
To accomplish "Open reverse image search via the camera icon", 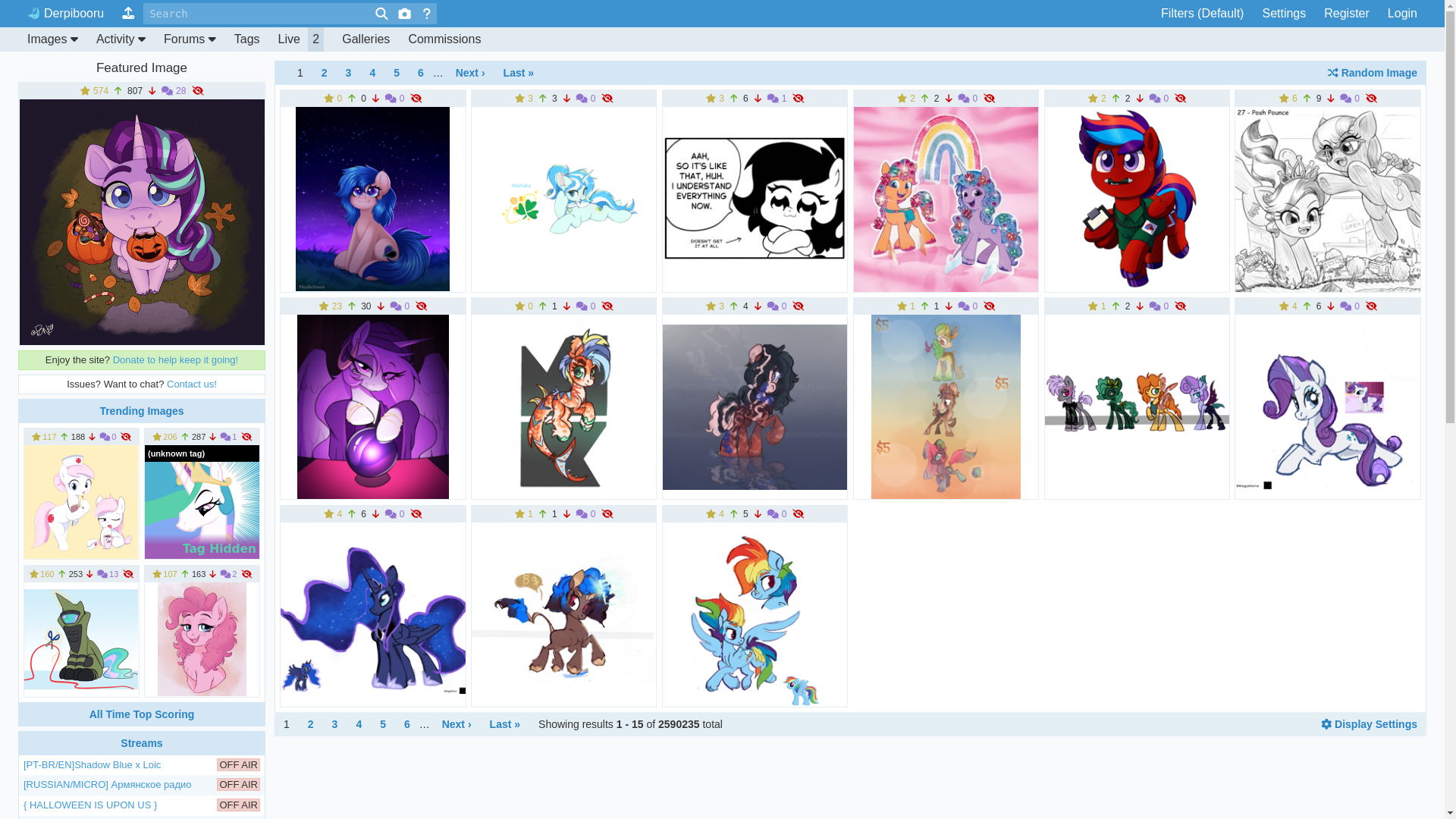I will pyautogui.click(x=405, y=13).
